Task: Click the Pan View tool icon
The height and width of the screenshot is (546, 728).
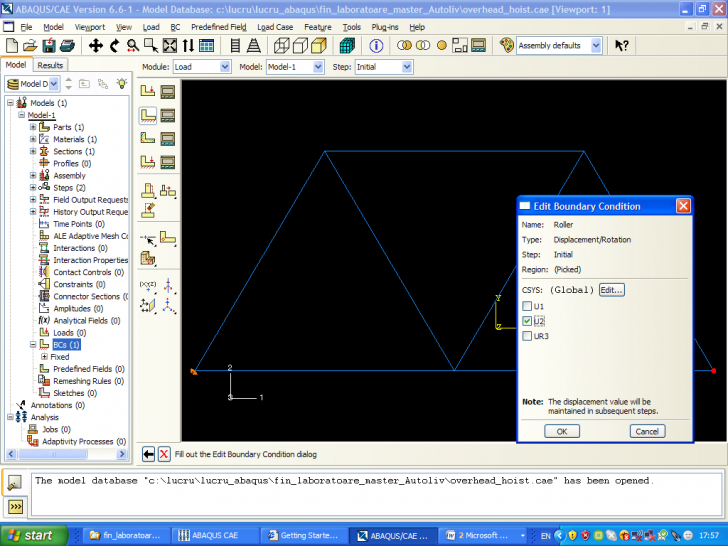Action: 96,46
